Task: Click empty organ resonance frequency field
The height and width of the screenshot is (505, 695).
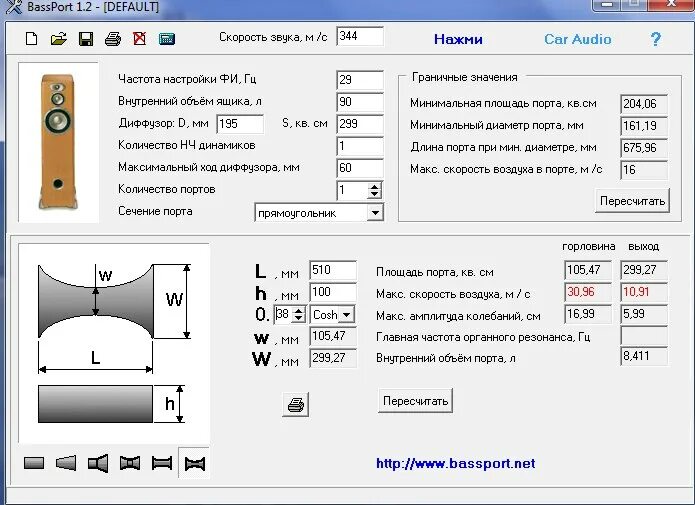Action: click(x=644, y=336)
